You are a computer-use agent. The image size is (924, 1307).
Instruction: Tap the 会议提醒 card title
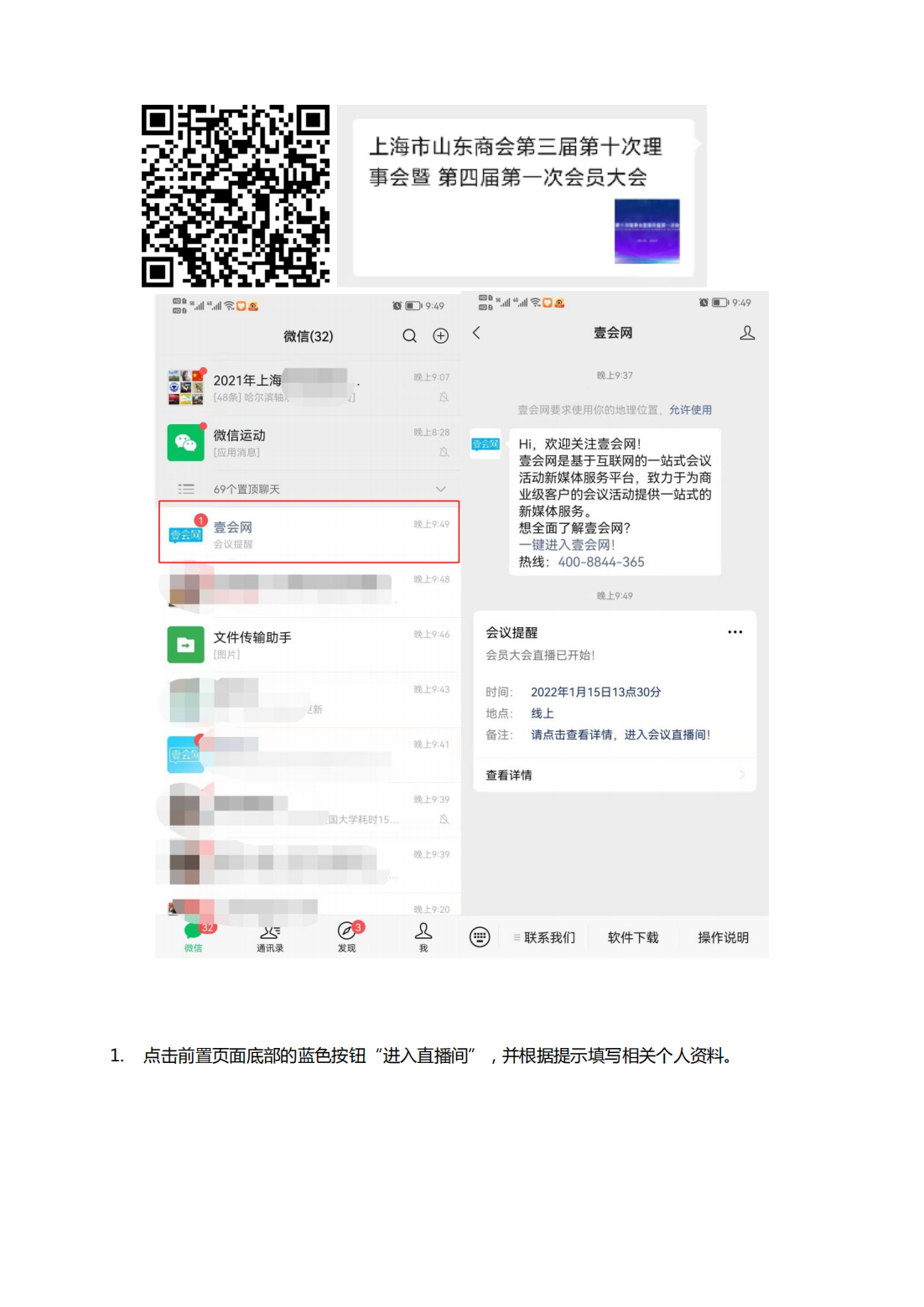click(x=511, y=633)
